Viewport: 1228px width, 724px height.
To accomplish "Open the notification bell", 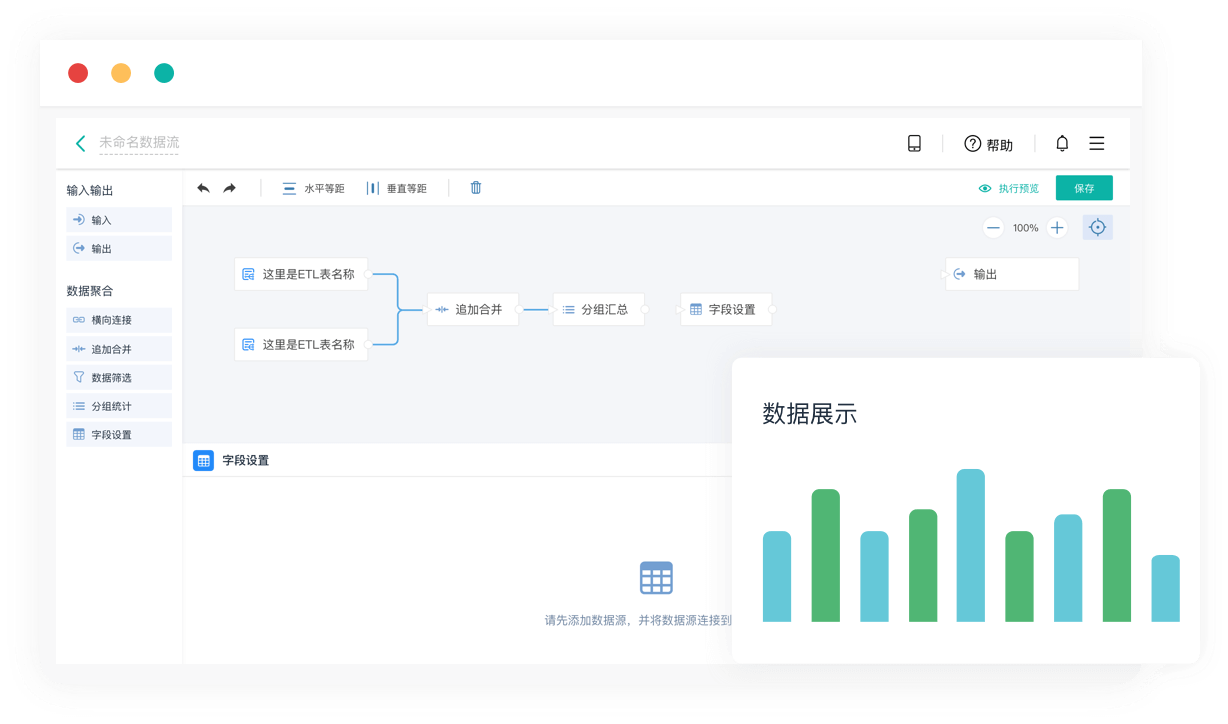I will click(x=1062, y=143).
